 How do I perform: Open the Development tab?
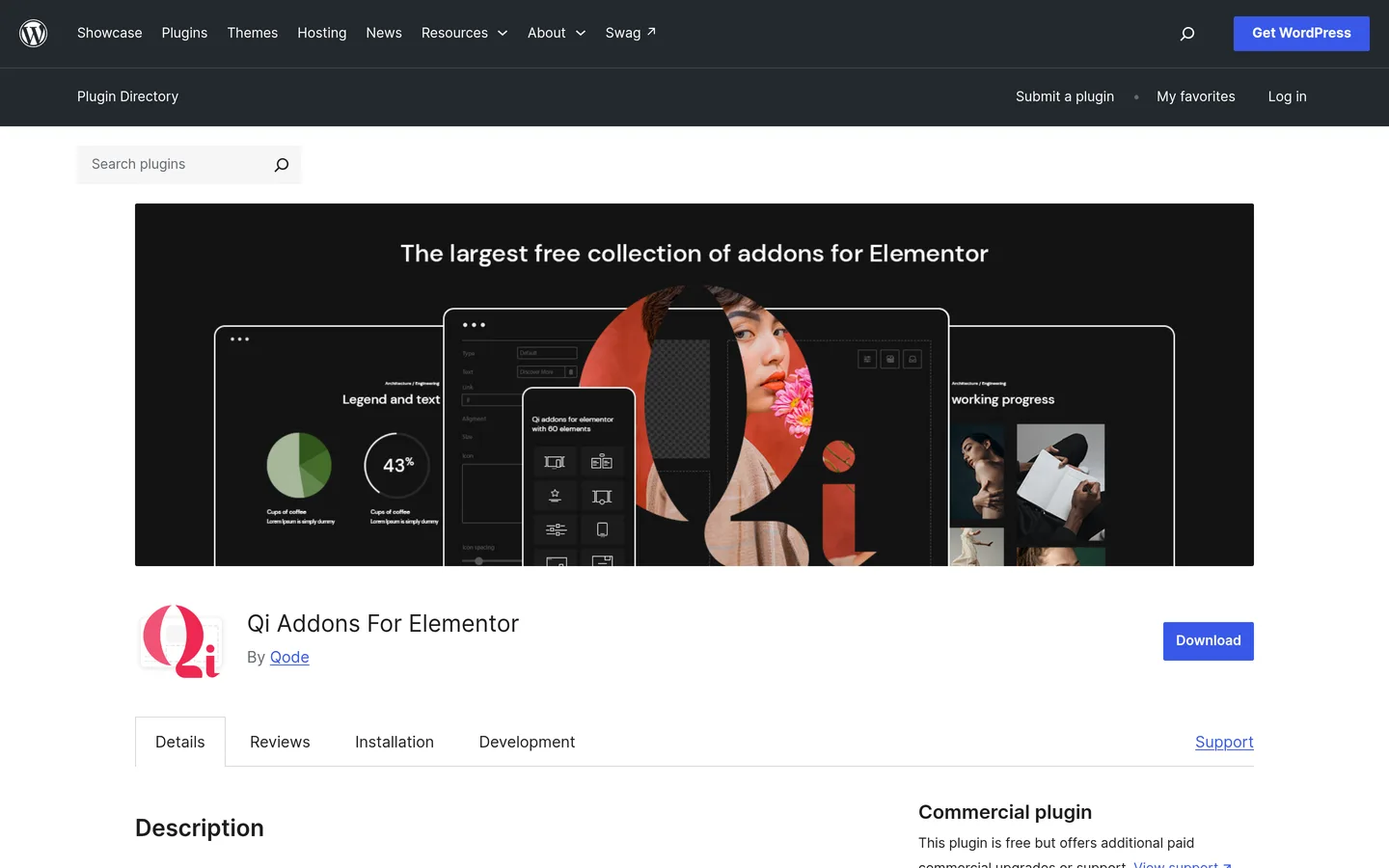(x=527, y=742)
